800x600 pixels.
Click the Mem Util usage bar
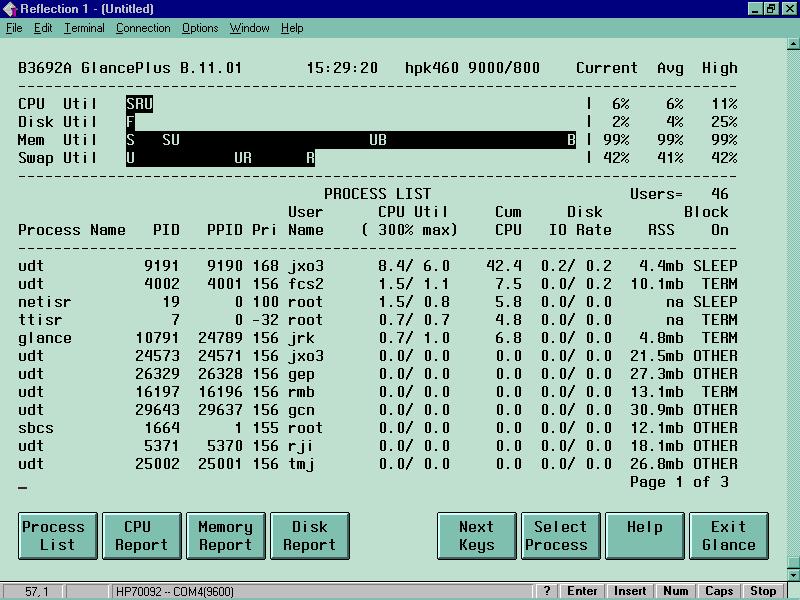(x=351, y=140)
